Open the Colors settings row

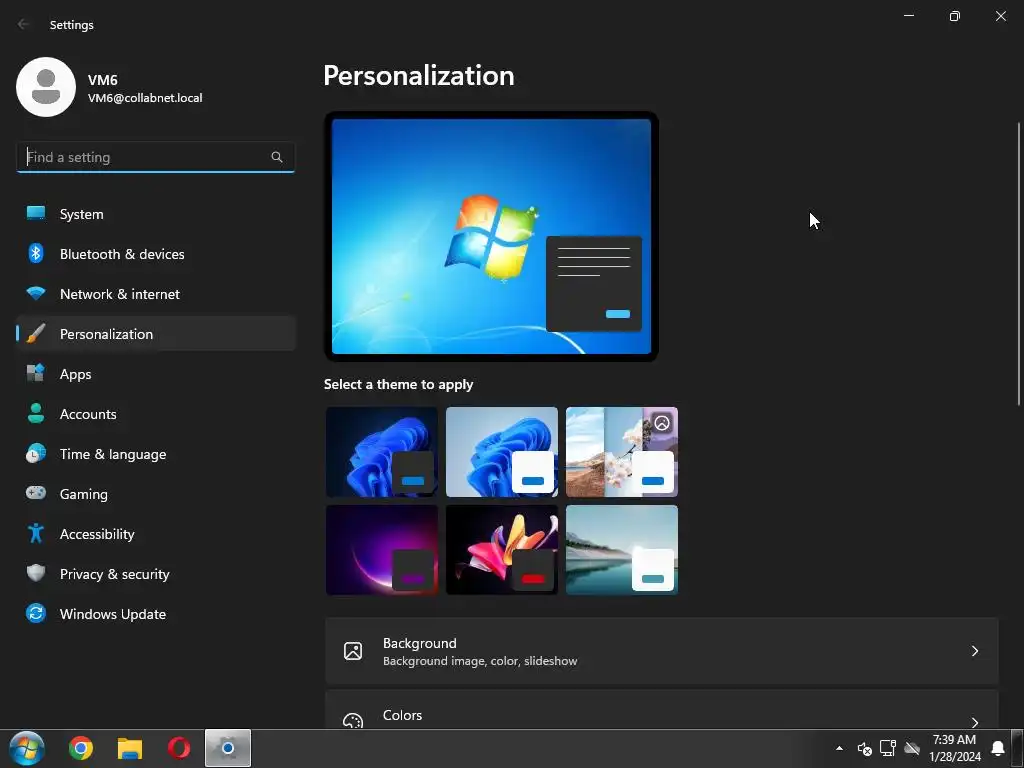point(662,709)
